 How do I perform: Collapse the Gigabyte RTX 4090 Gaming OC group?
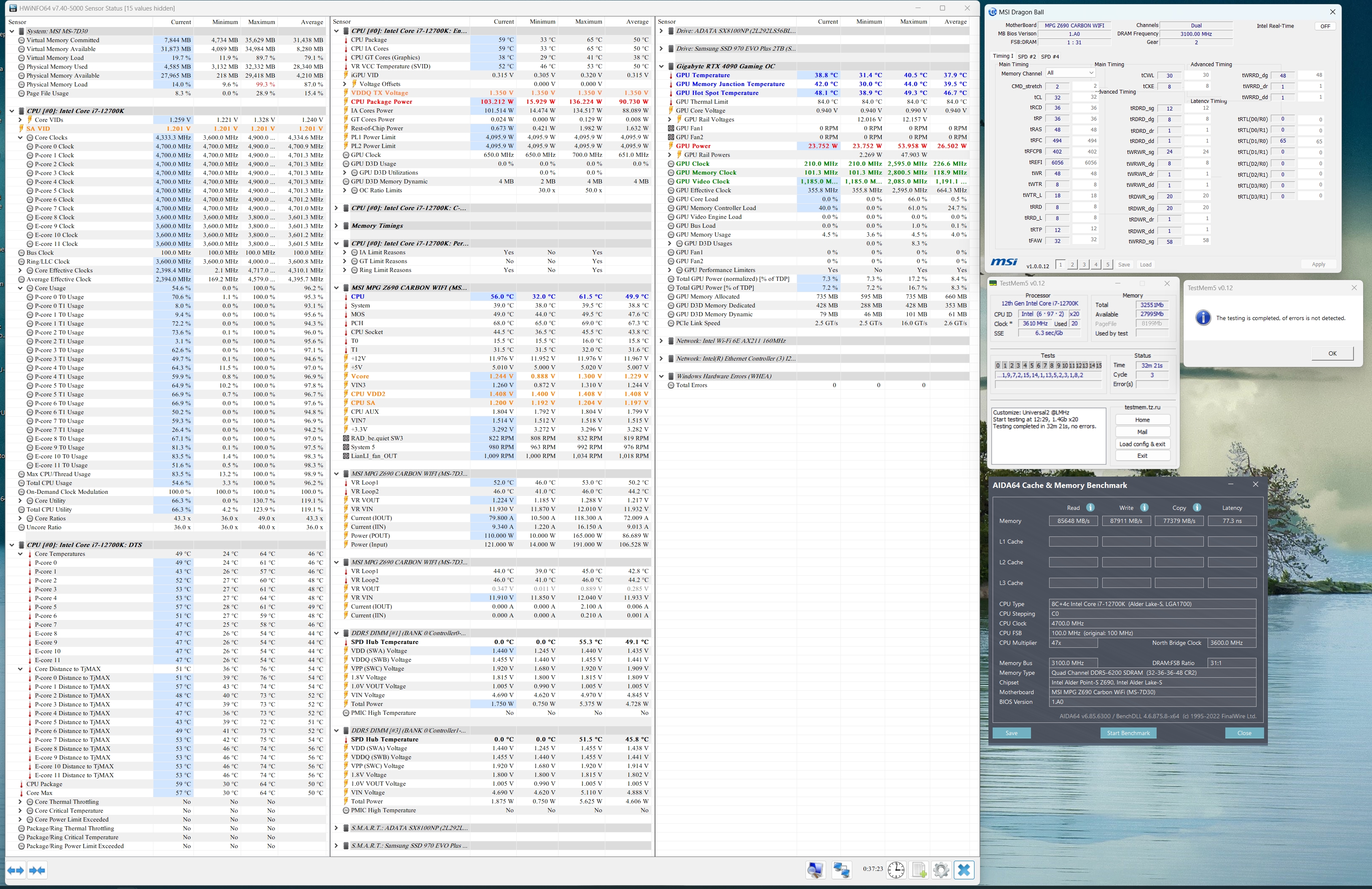[x=661, y=66]
